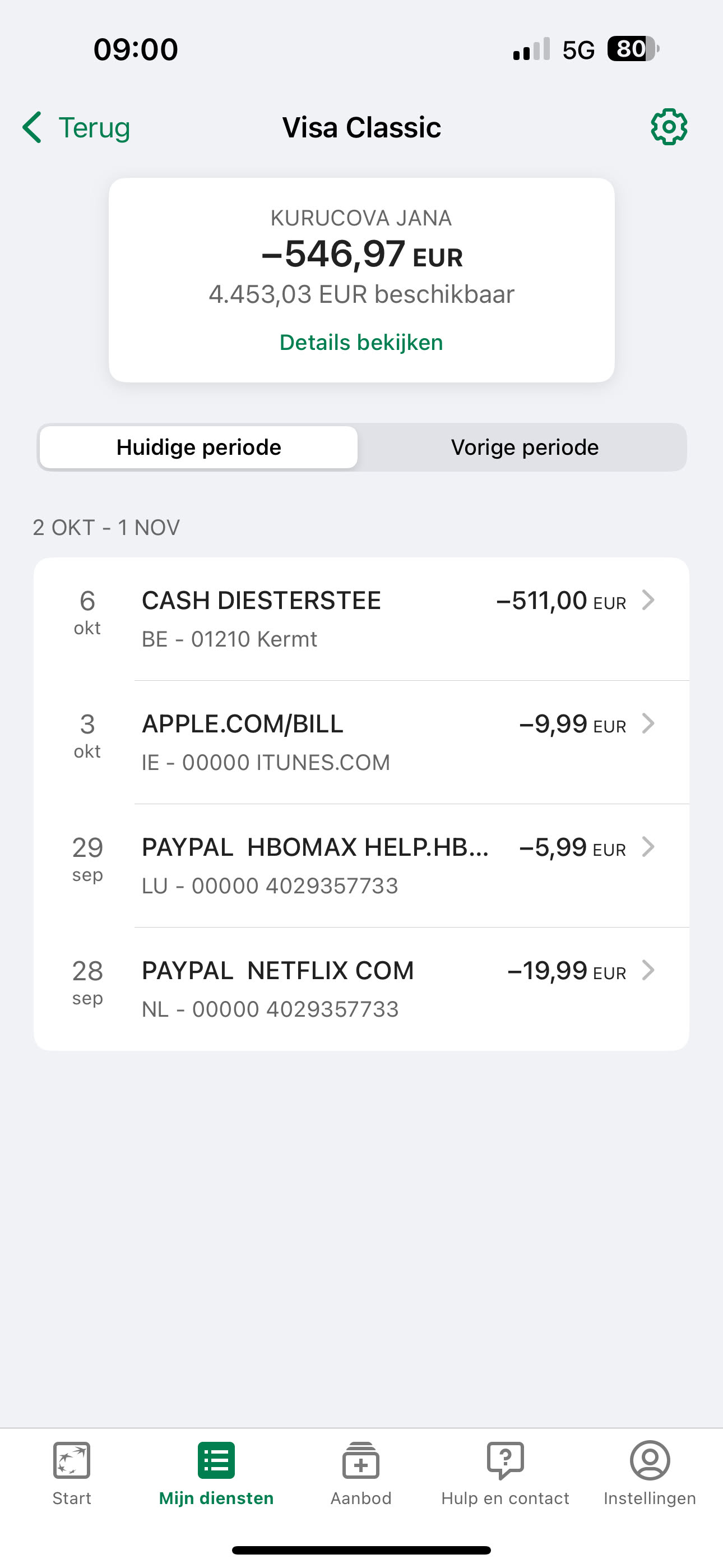This screenshot has width=723, height=1568.
Task: Open card settings gear icon
Action: tap(669, 127)
